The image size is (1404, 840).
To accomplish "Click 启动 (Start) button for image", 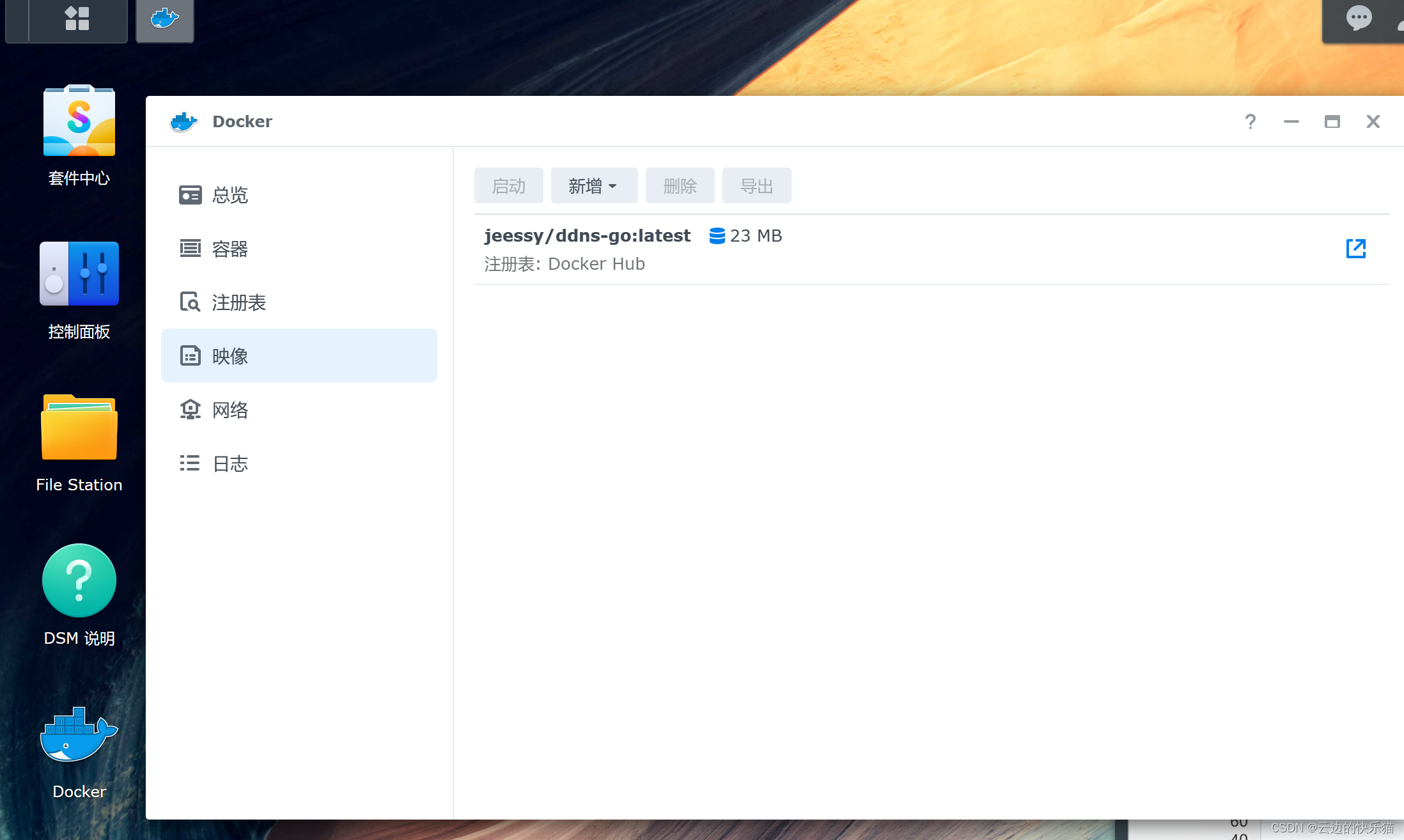I will [x=509, y=185].
